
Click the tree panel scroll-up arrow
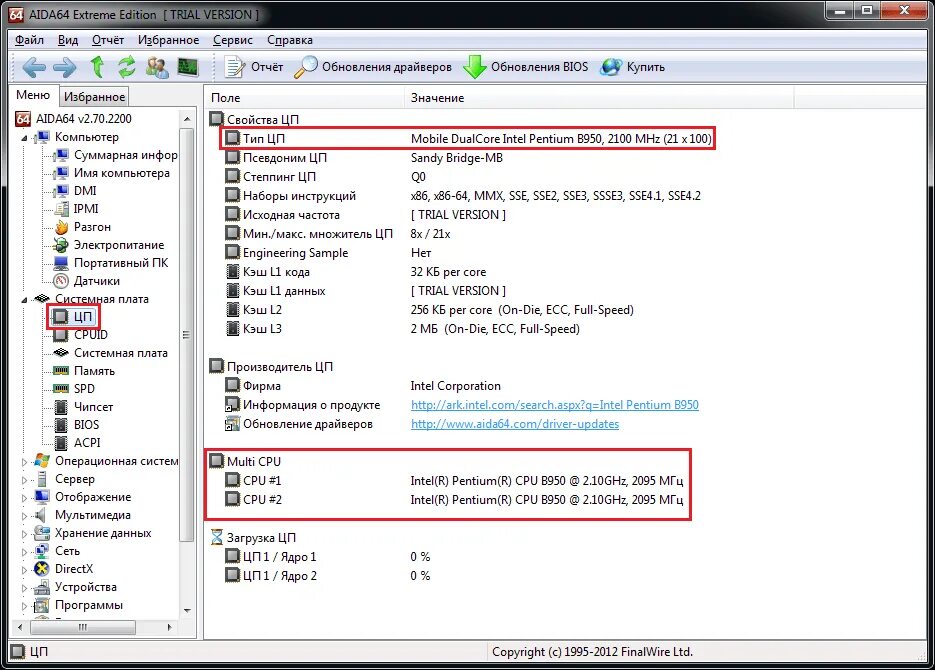(187, 119)
